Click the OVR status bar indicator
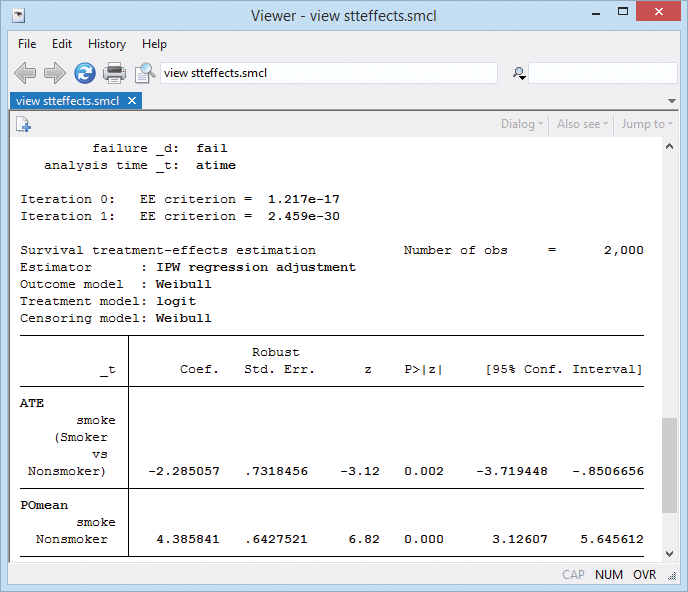 coord(644,575)
